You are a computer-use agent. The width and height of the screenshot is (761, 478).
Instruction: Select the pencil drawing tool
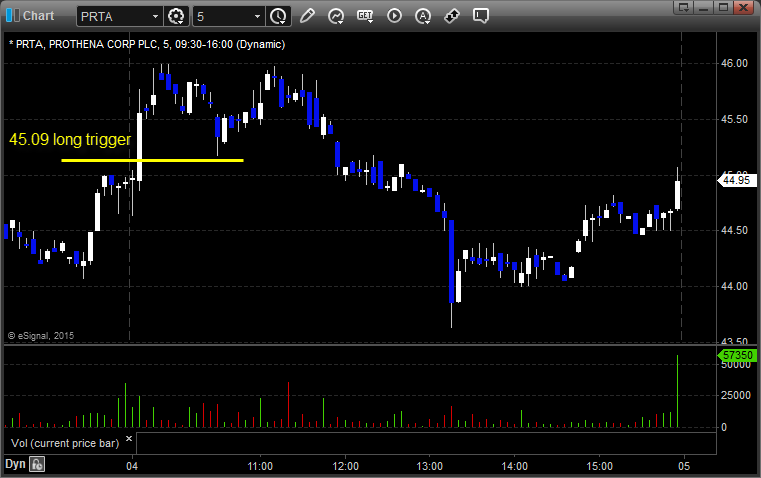[x=307, y=16]
